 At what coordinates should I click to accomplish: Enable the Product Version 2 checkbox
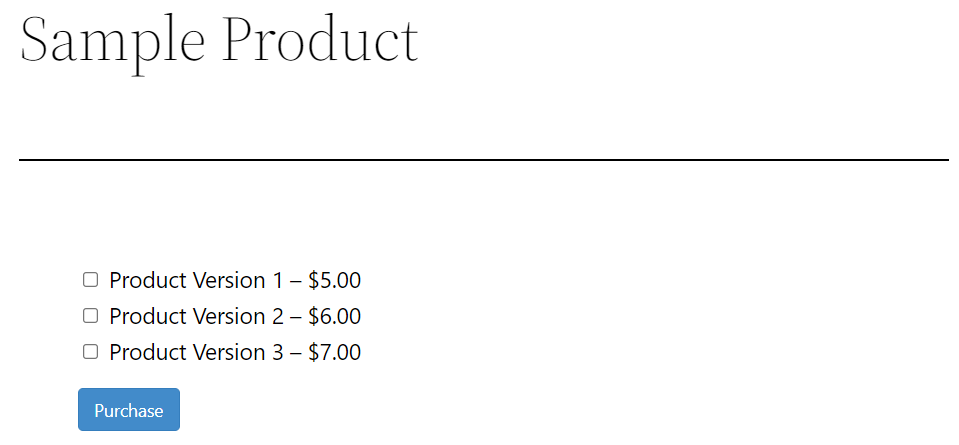point(90,316)
